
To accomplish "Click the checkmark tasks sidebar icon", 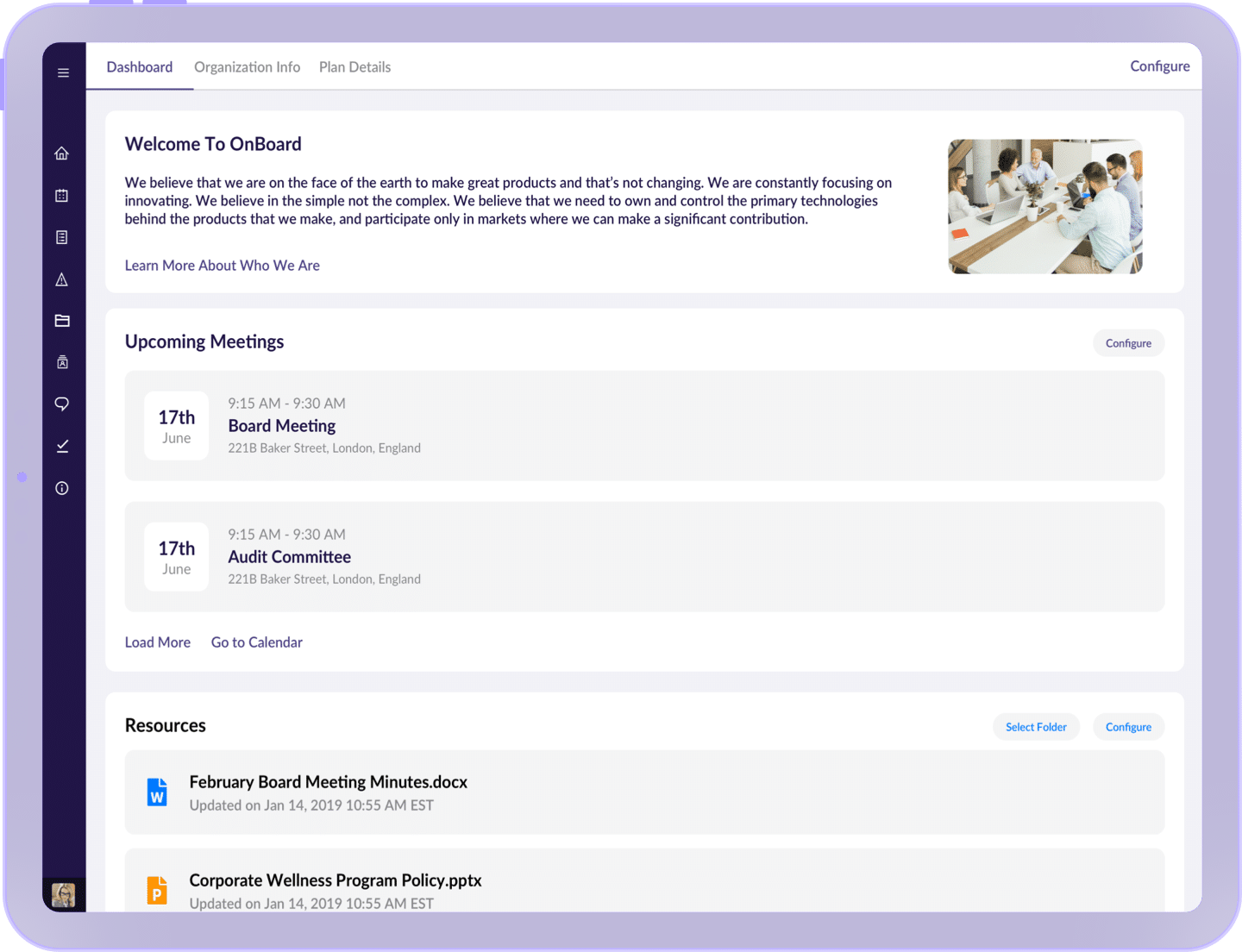I will 62,446.
